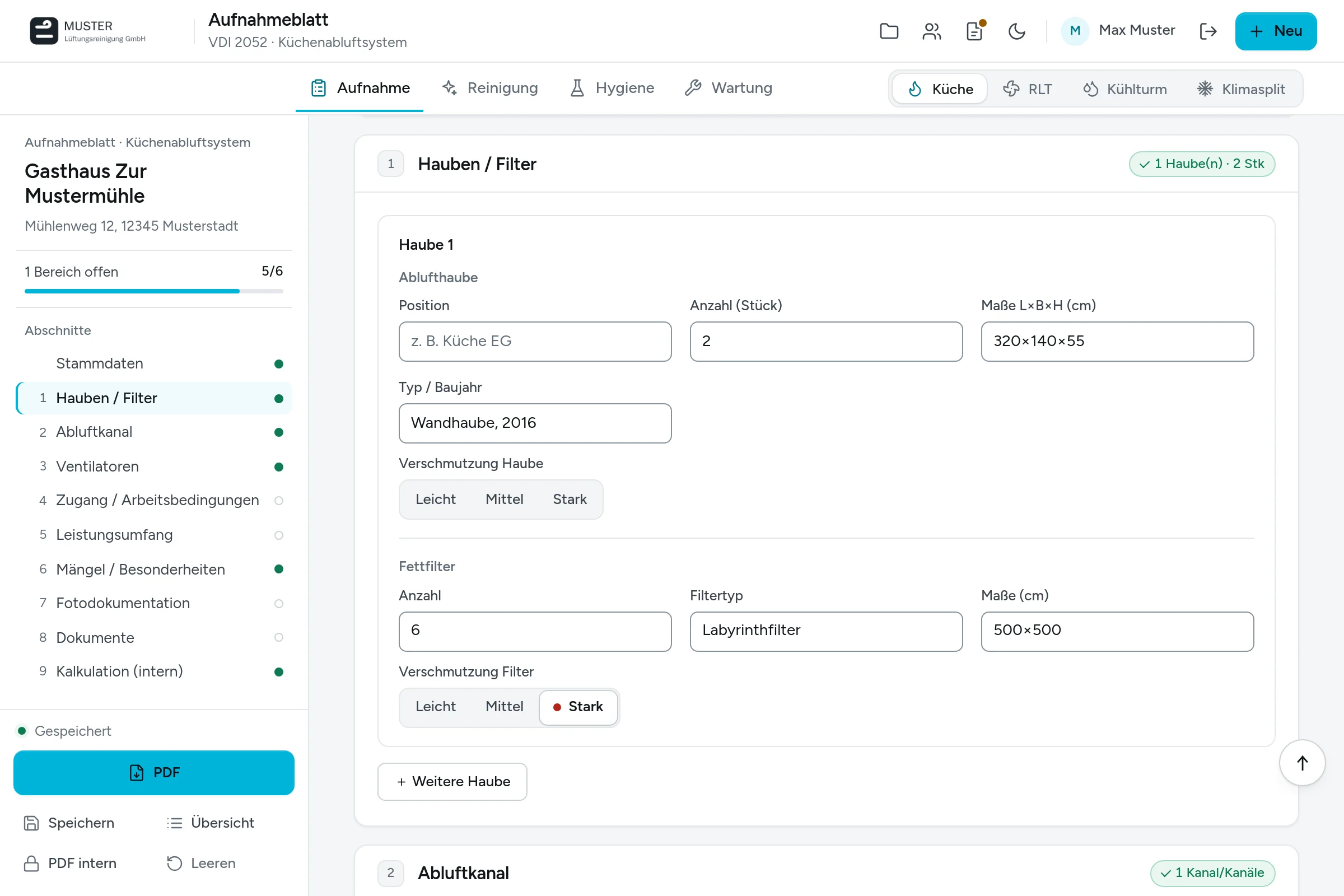The height and width of the screenshot is (896, 1344).
Task: Open the folder icon in header
Action: point(889,31)
